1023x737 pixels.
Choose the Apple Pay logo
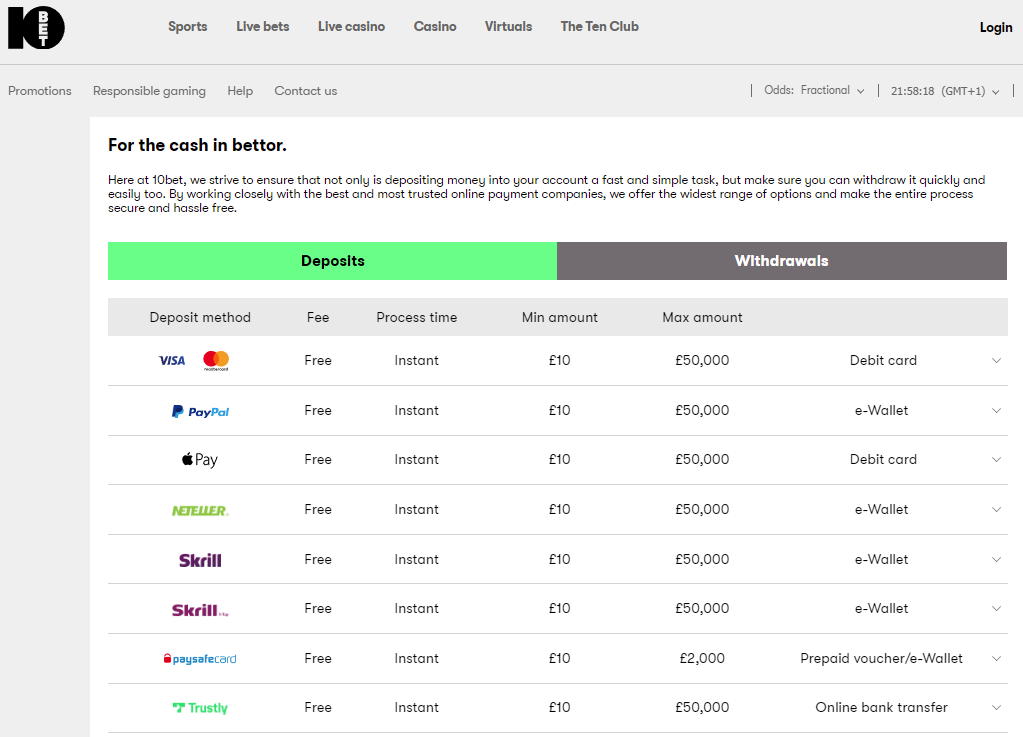200,460
